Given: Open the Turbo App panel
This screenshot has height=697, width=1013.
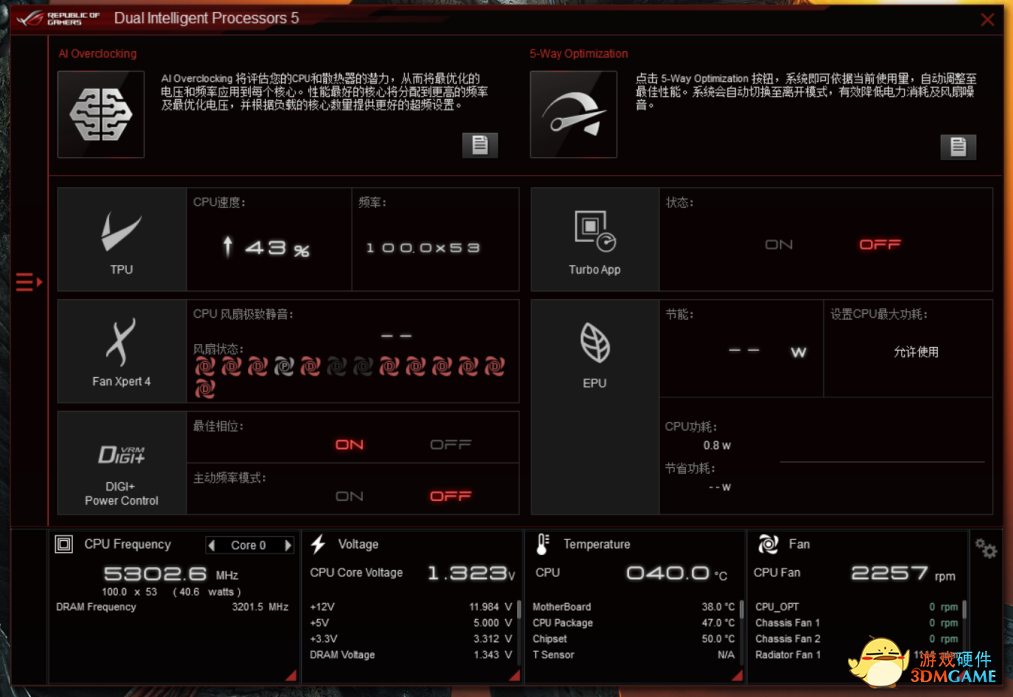Looking at the screenshot, I should (594, 240).
